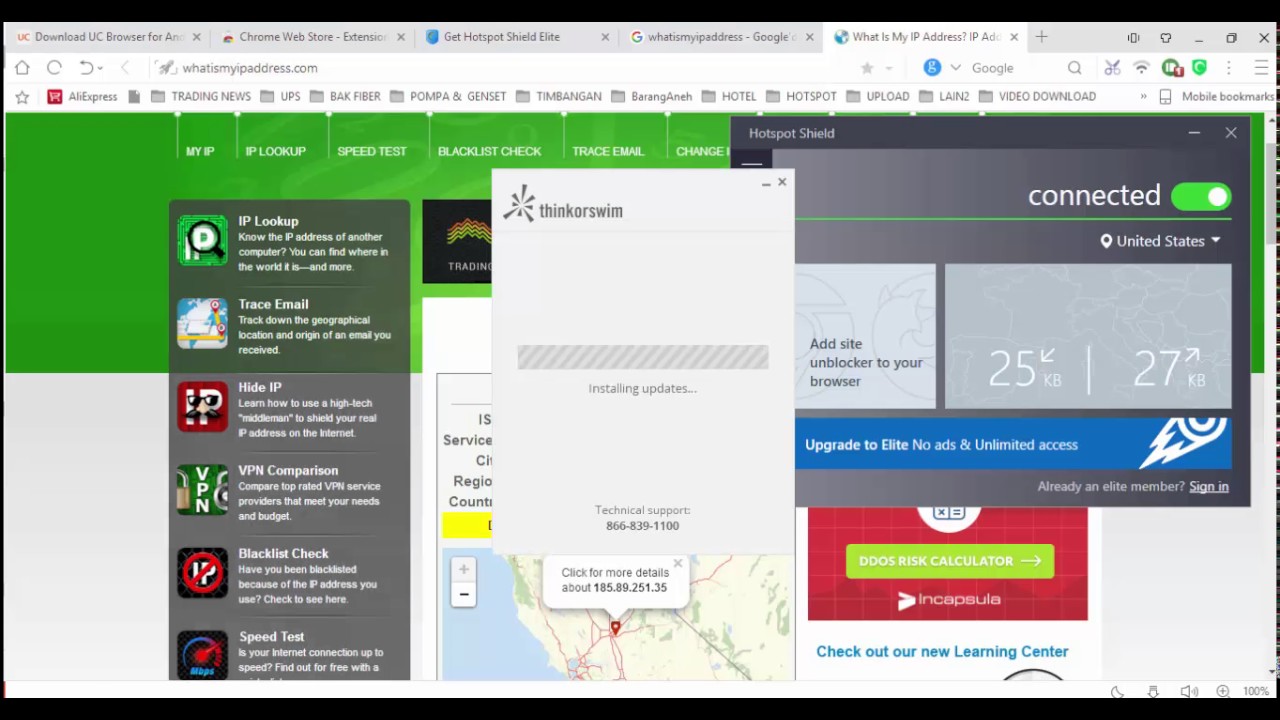Show more bookmarks overflow chevron
The image size is (1280, 720).
[1143, 97]
